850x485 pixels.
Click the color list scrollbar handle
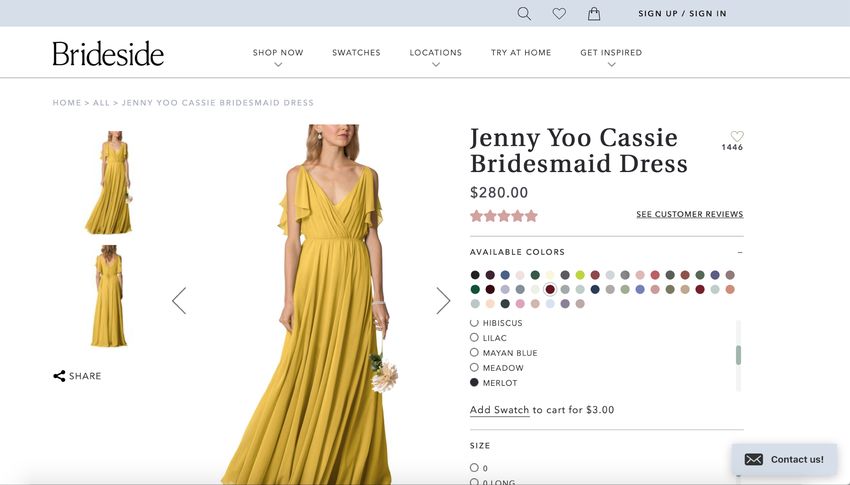coord(738,355)
